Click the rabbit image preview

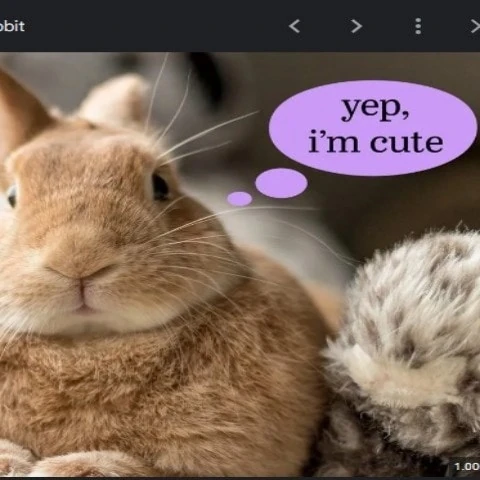[x=240, y=264]
